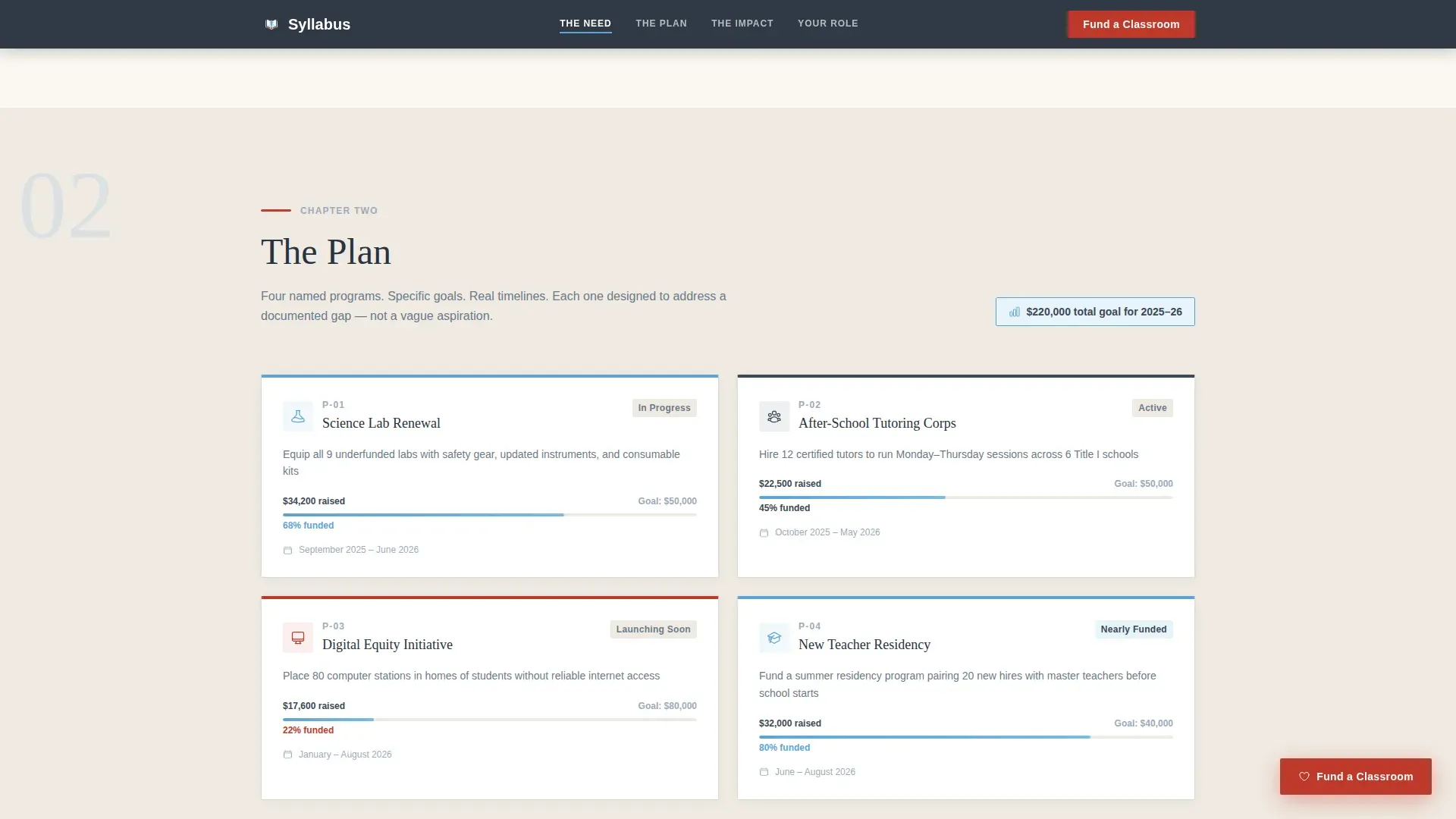
Task: Click September 2025 – June 2026 timeline text
Action: coord(359,550)
